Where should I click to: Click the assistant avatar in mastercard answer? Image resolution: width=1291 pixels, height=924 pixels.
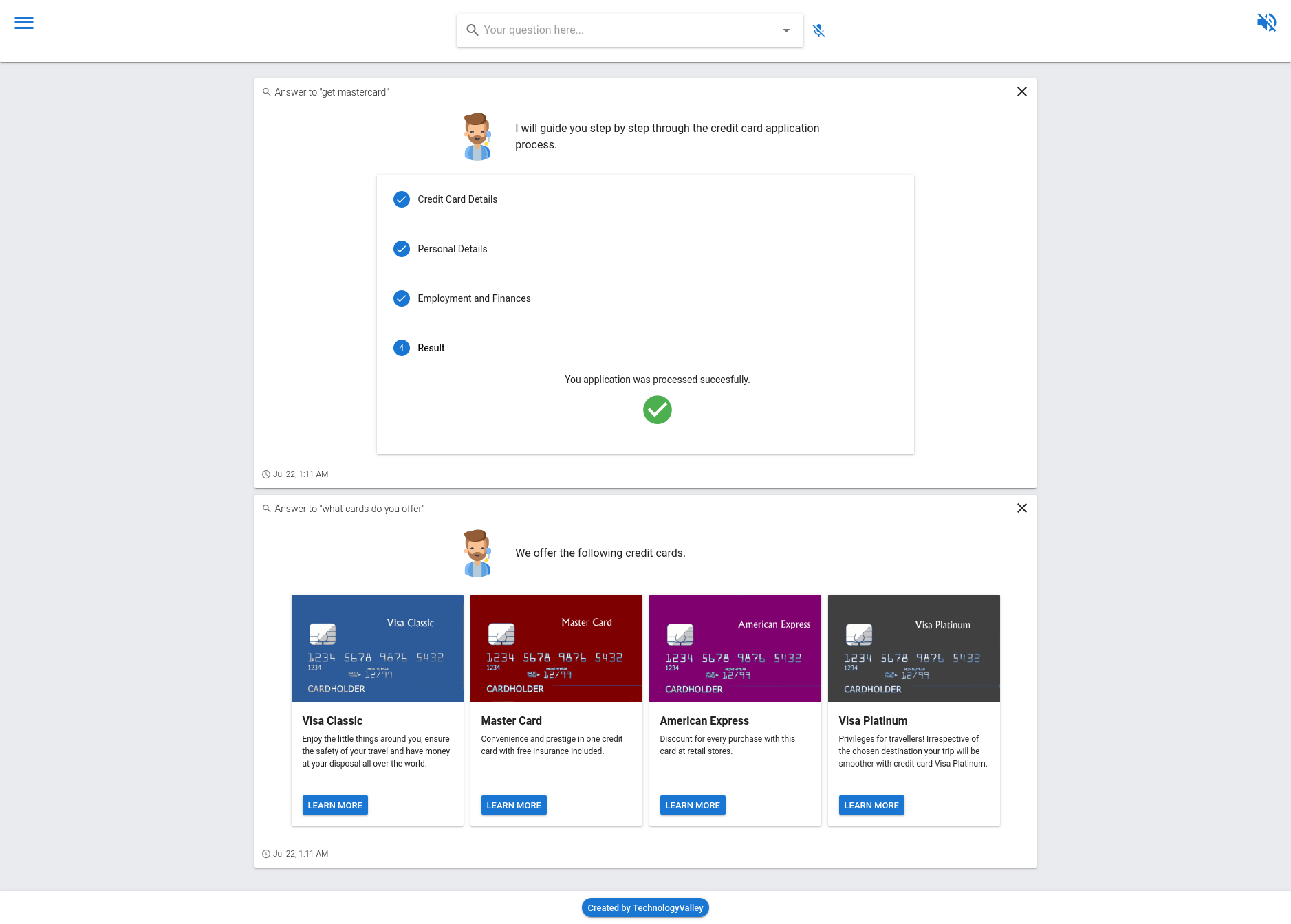click(477, 137)
